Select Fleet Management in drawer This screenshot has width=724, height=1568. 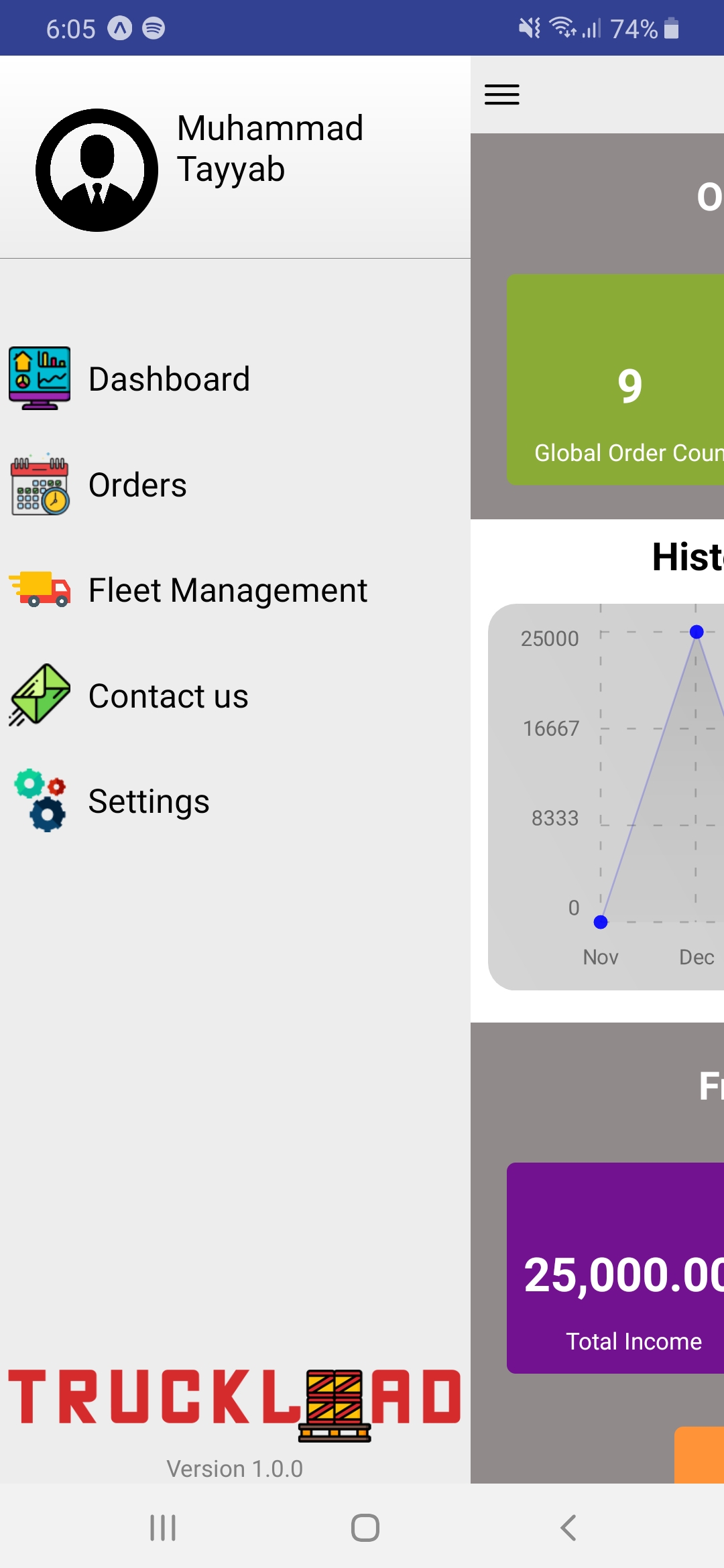tap(228, 590)
